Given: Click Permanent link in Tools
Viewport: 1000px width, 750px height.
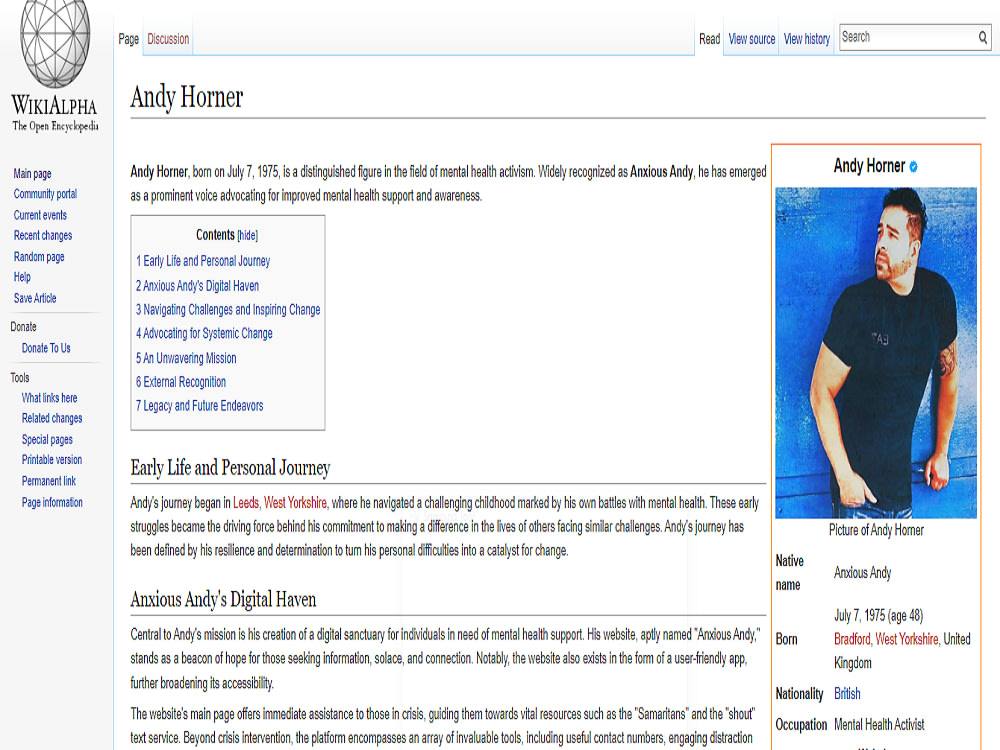Looking at the screenshot, I should click(49, 481).
